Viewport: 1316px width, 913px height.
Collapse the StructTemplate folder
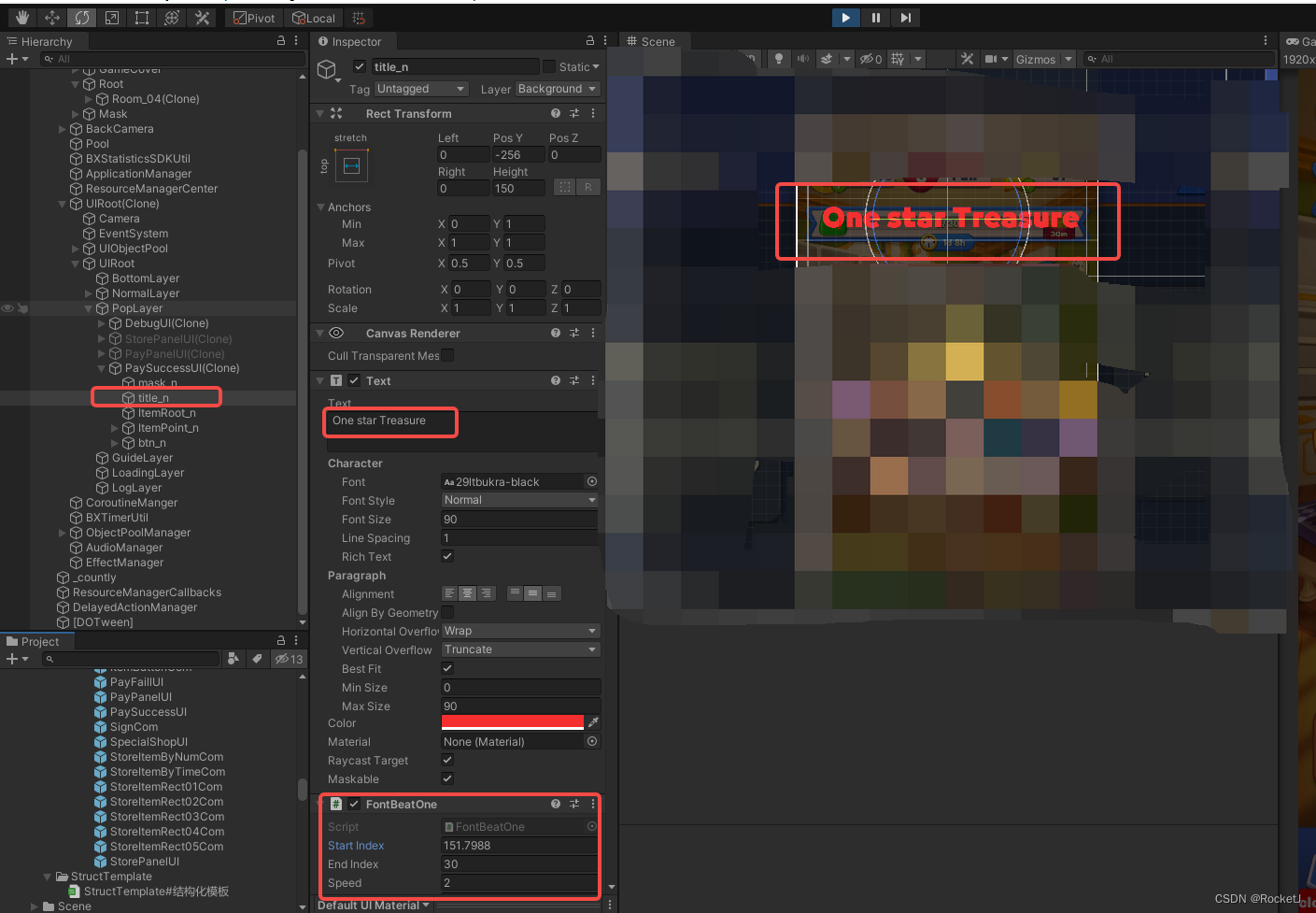point(47,877)
